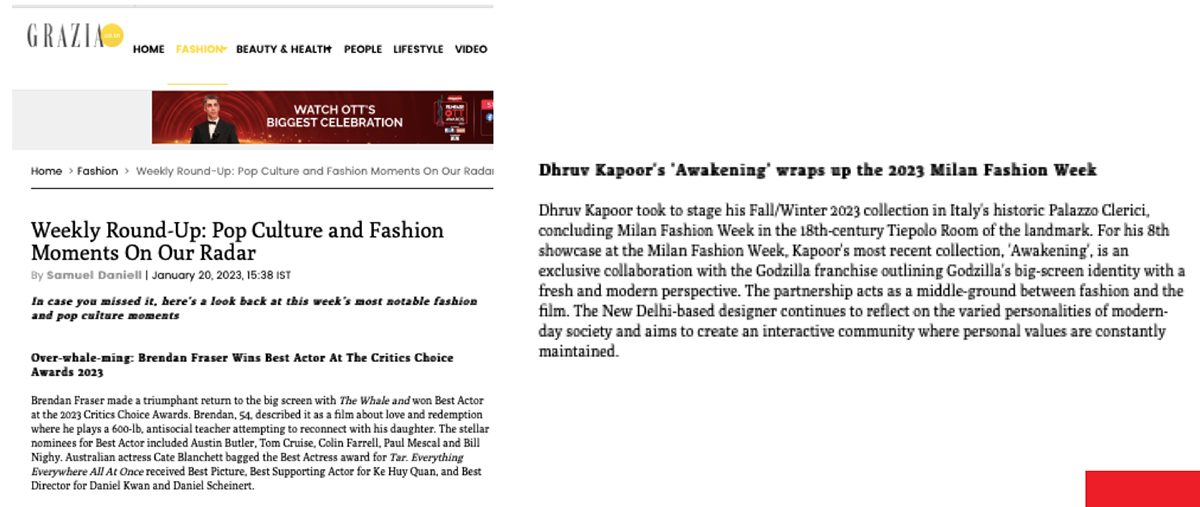Open the BEAUTY & HEALTH navigation menu
The image size is (1200, 507).
pyautogui.click(x=283, y=49)
